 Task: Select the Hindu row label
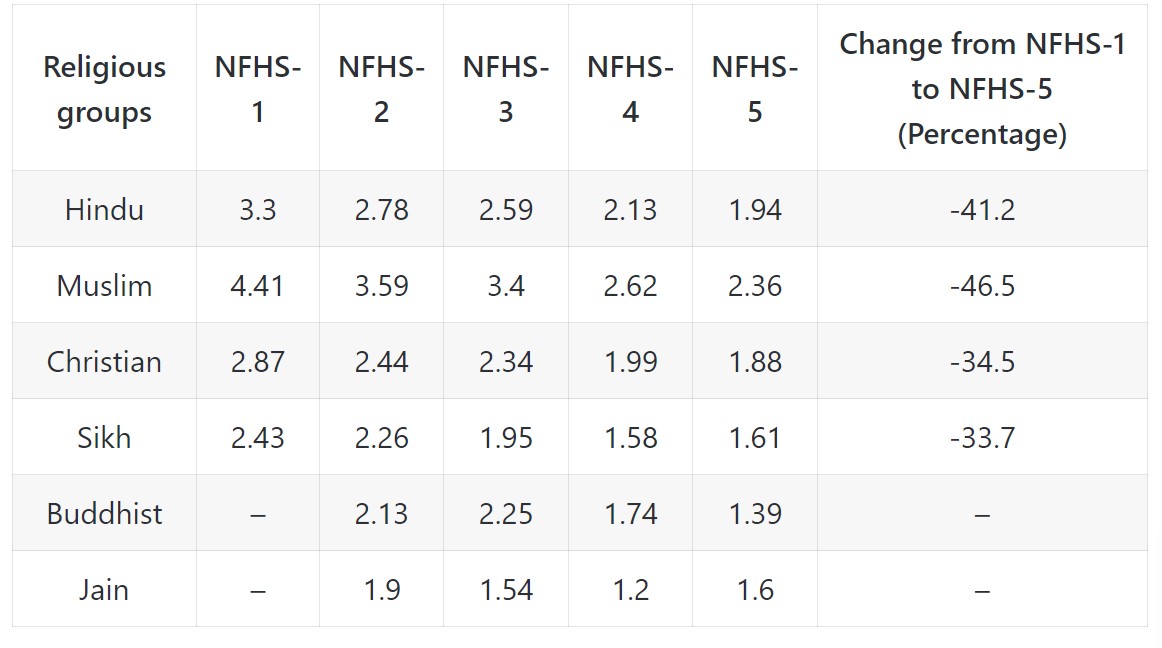(x=104, y=210)
